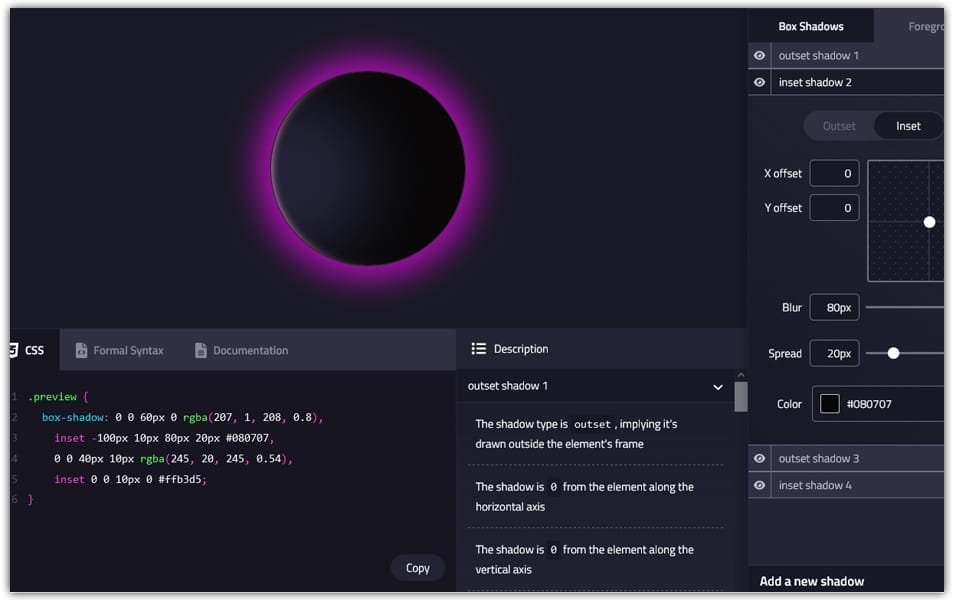Collapse the outset shadow 1 description via chevron
Screen dimensions: 954x600
[718, 386]
